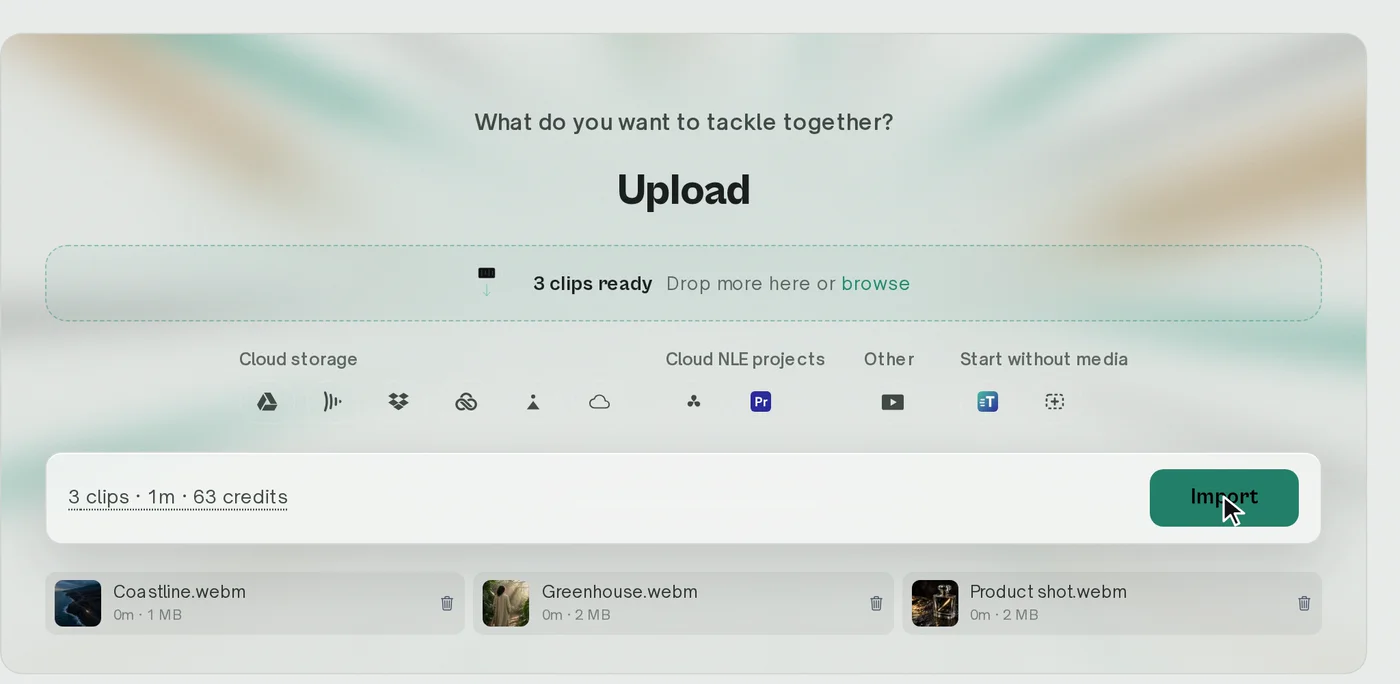Delete Product shot.webm clip
Image resolution: width=1400 pixels, height=684 pixels.
tap(1304, 603)
